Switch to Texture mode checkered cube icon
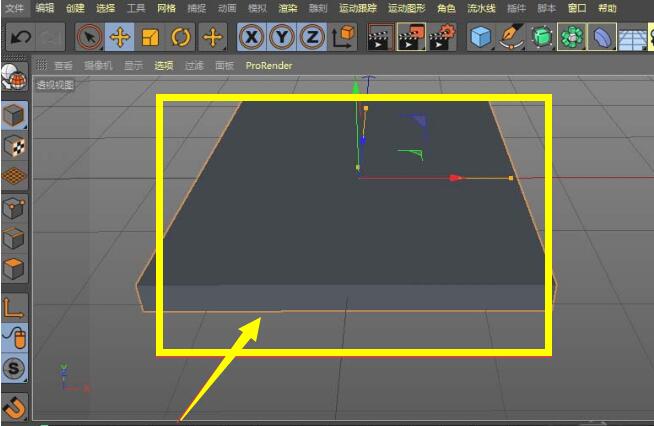The image size is (654, 426). [x=14, y=146]
